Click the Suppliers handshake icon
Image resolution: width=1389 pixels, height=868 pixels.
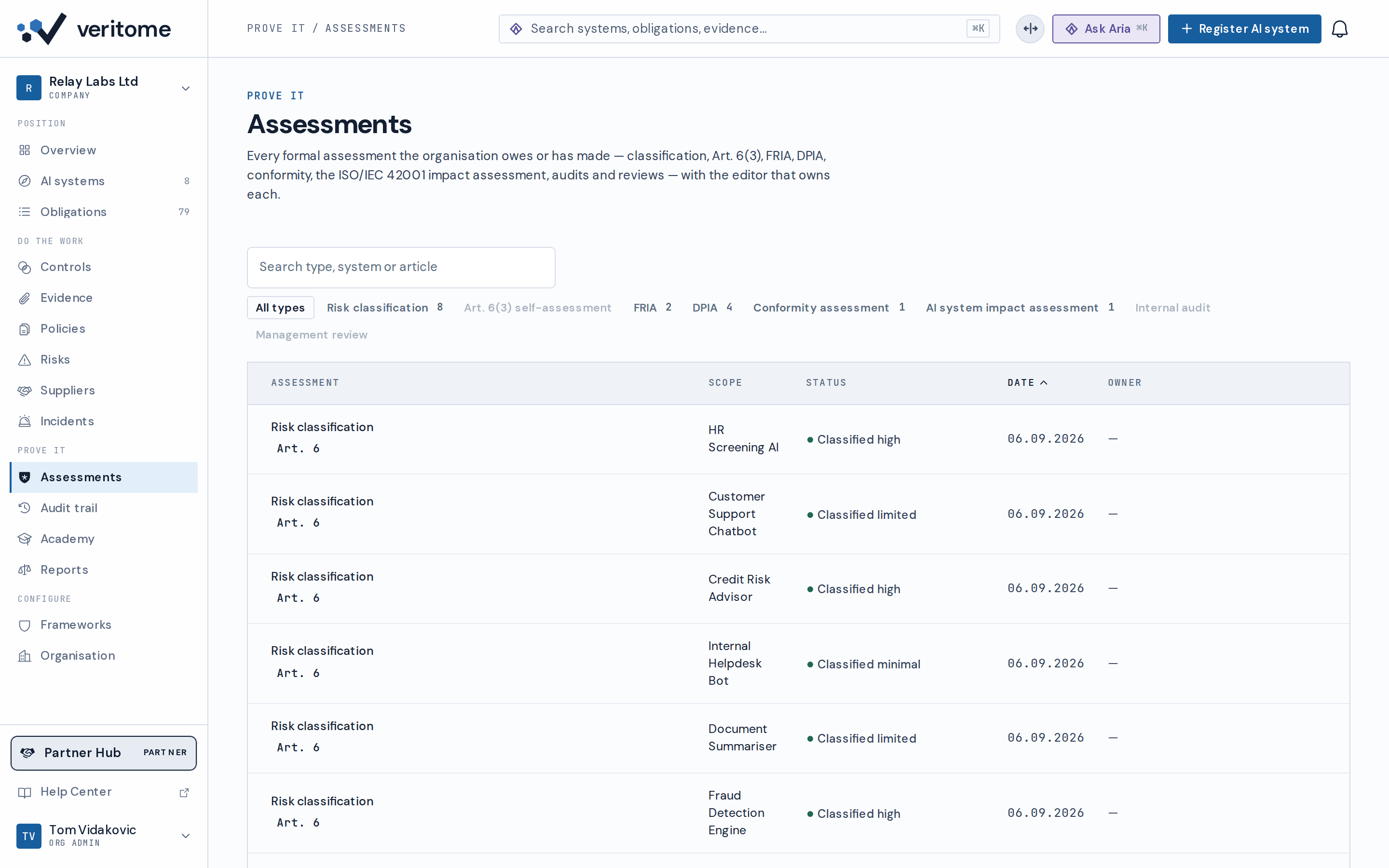click(x=25, y=391)
